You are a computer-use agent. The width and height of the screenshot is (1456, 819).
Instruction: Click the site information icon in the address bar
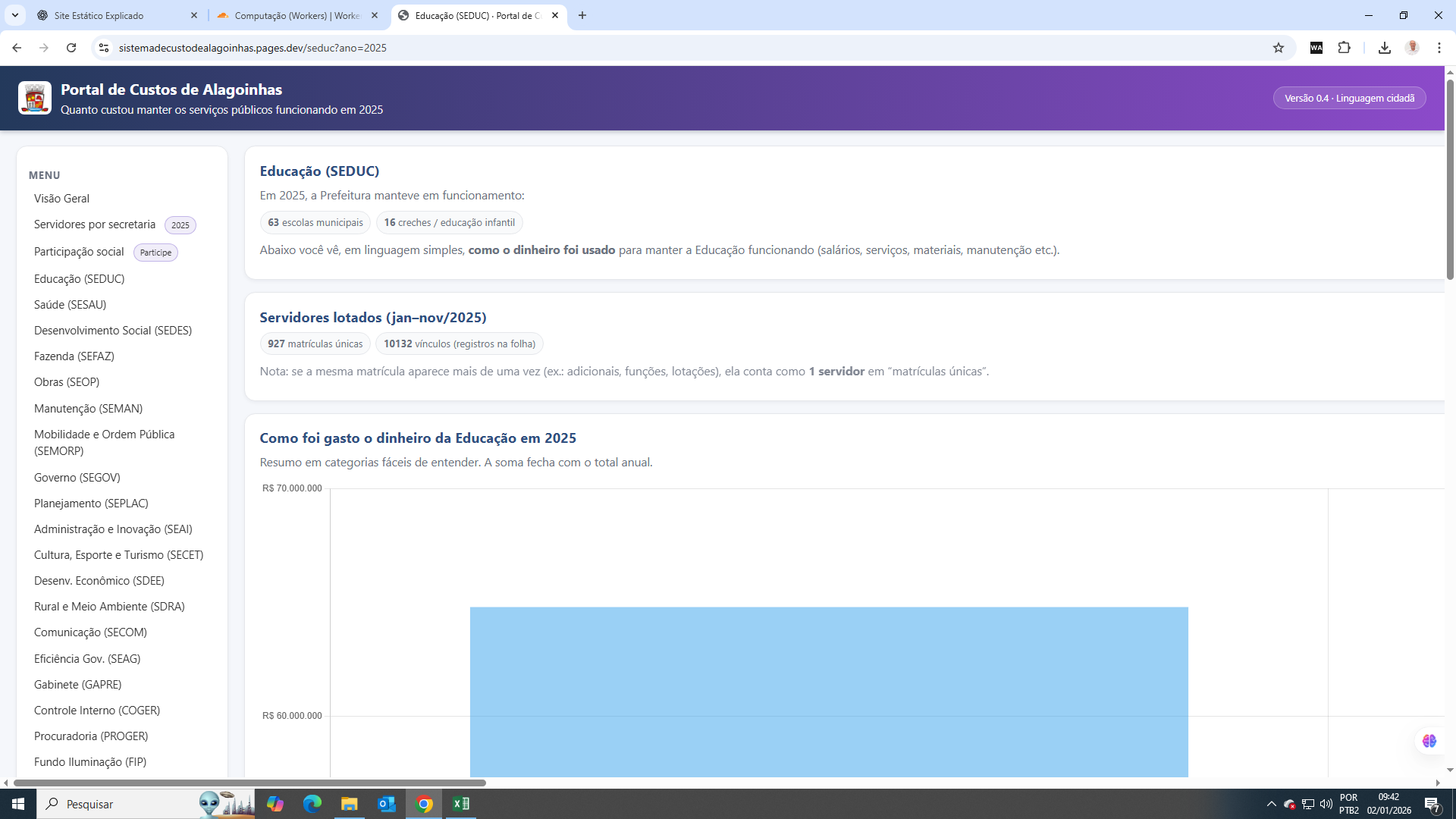point(104,48)
